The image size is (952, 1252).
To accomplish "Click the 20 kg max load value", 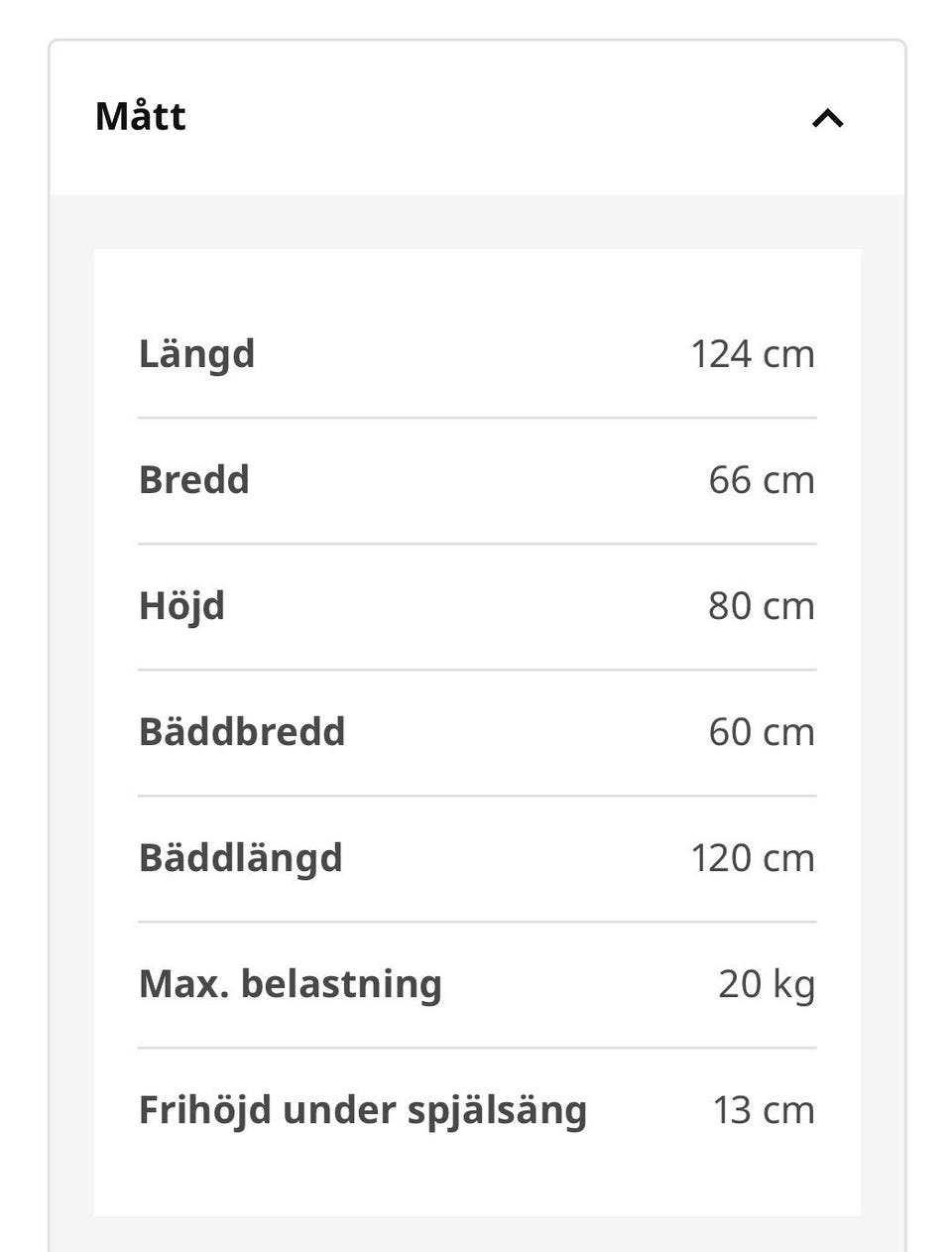I will [x=767, y=985].
